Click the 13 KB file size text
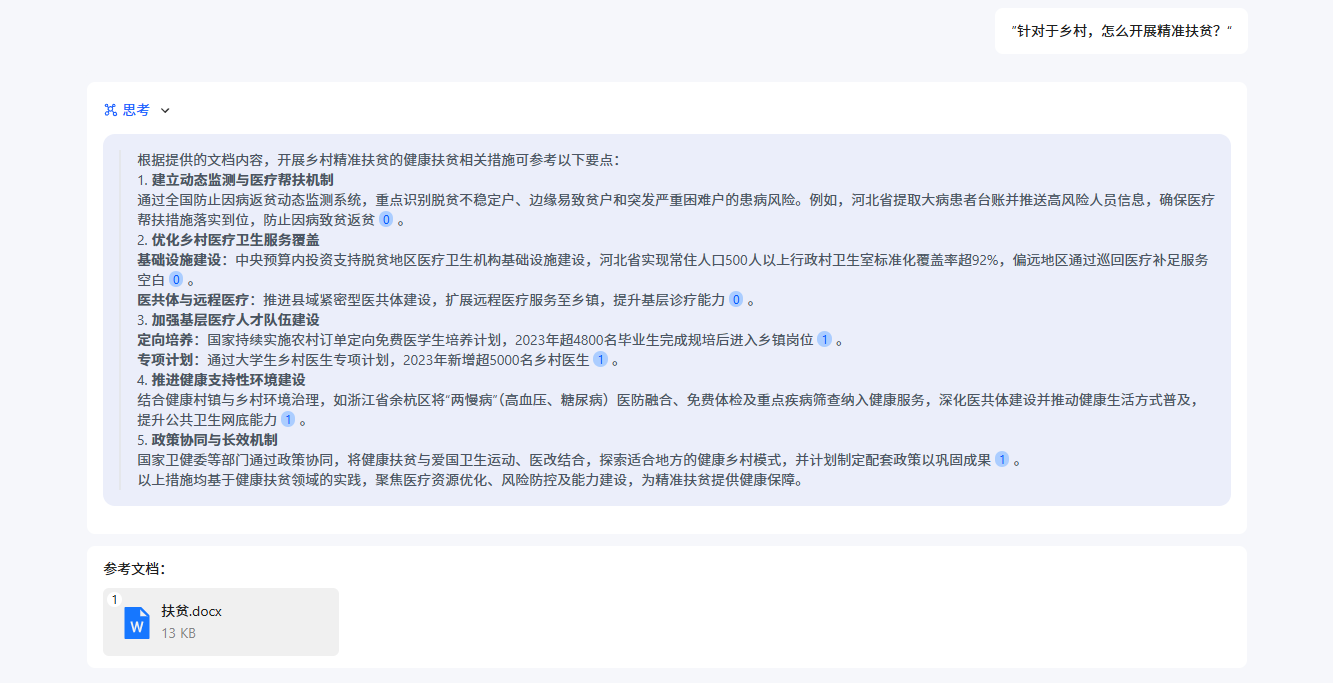 click(179, 633)
